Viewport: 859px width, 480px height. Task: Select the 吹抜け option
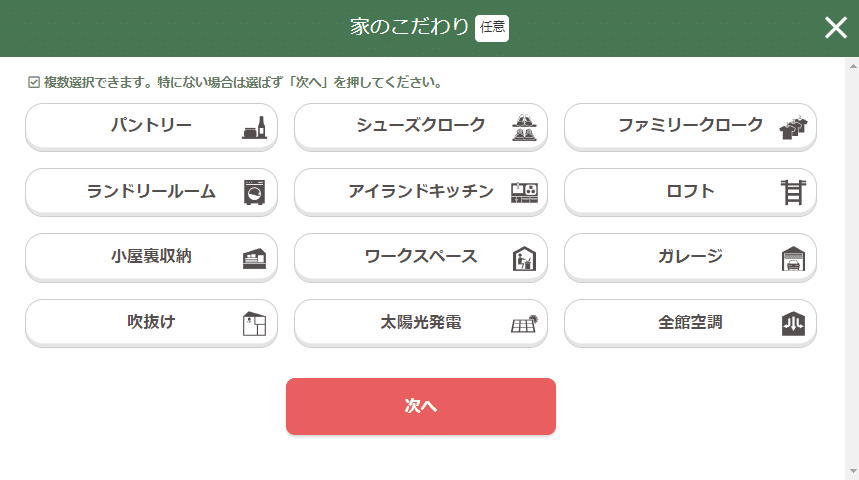click(x=151, y=322)
